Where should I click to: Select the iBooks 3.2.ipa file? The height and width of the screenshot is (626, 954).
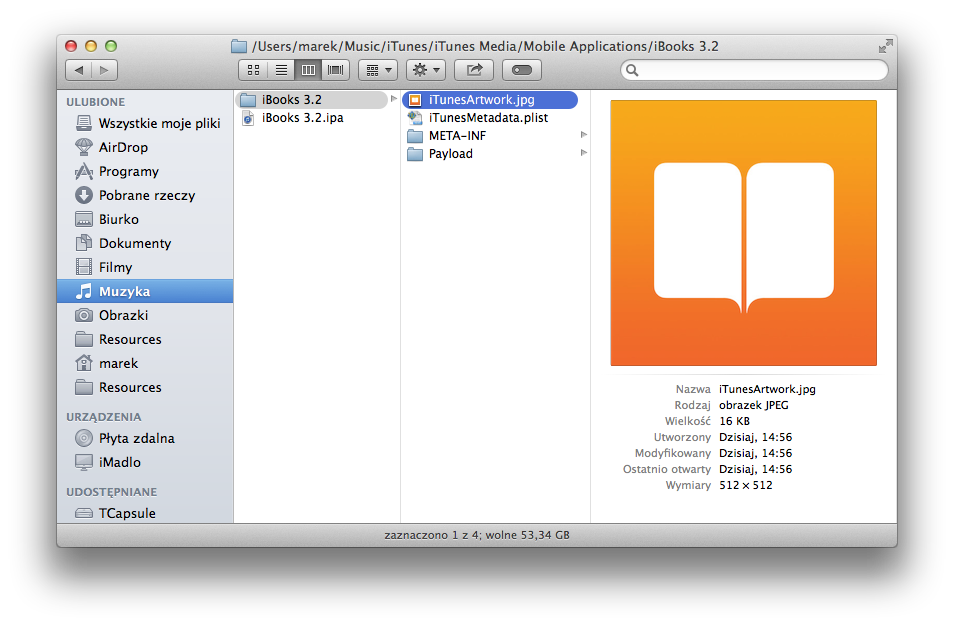click(301, 117)
